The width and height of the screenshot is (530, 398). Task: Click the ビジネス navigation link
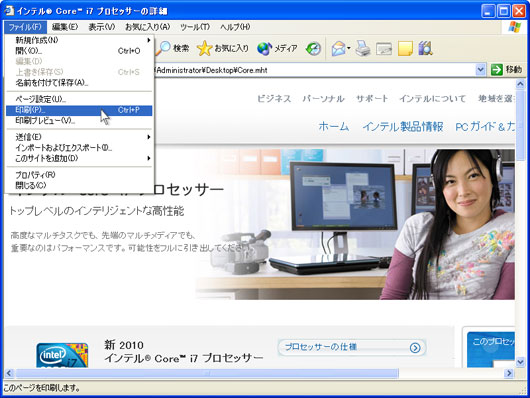tap(274, 99)
